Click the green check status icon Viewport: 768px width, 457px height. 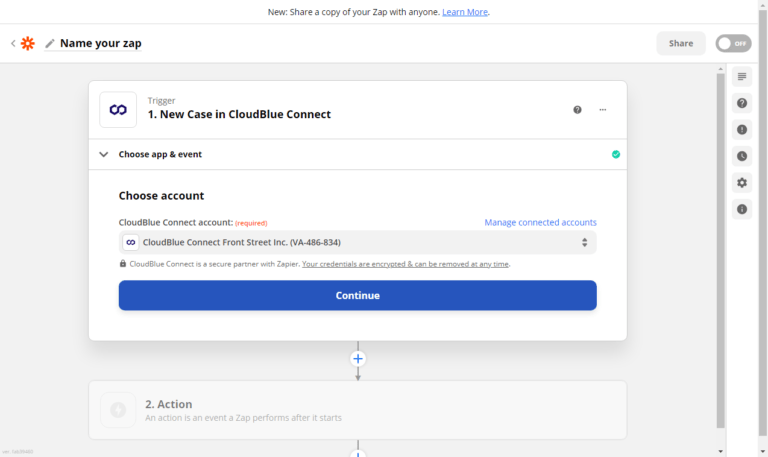[616, 154]
